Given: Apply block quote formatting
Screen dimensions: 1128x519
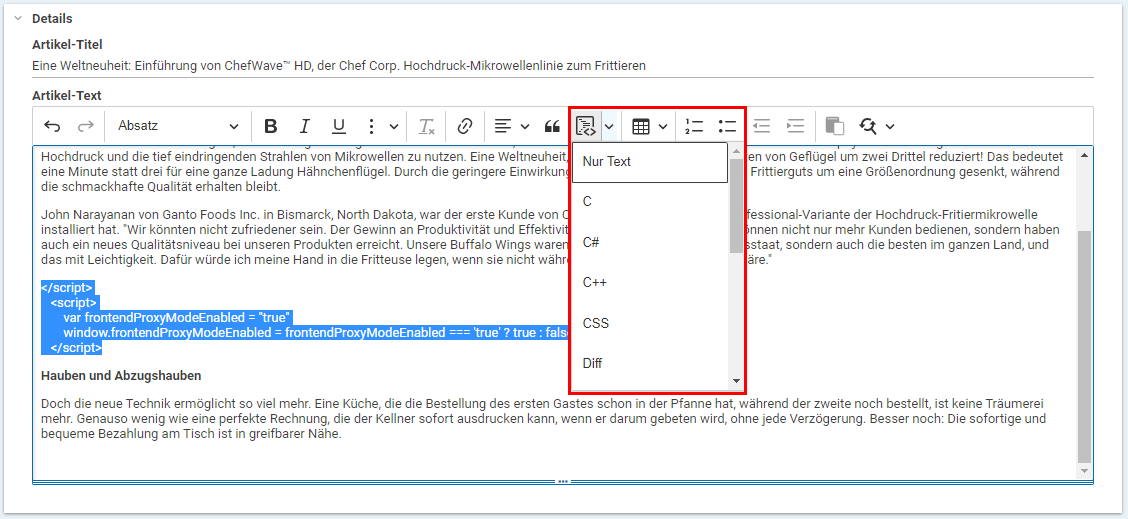Looking at the screenshot, I should tap(552, 127).
